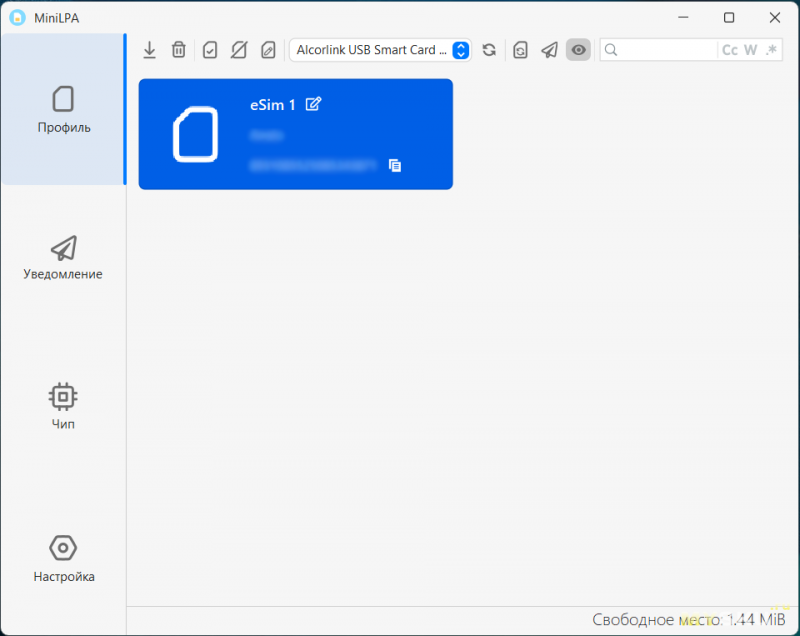Go to the Настройка settings page
Image resolution: width=800 pixels, height=636 pixels.
coord(63,558)
